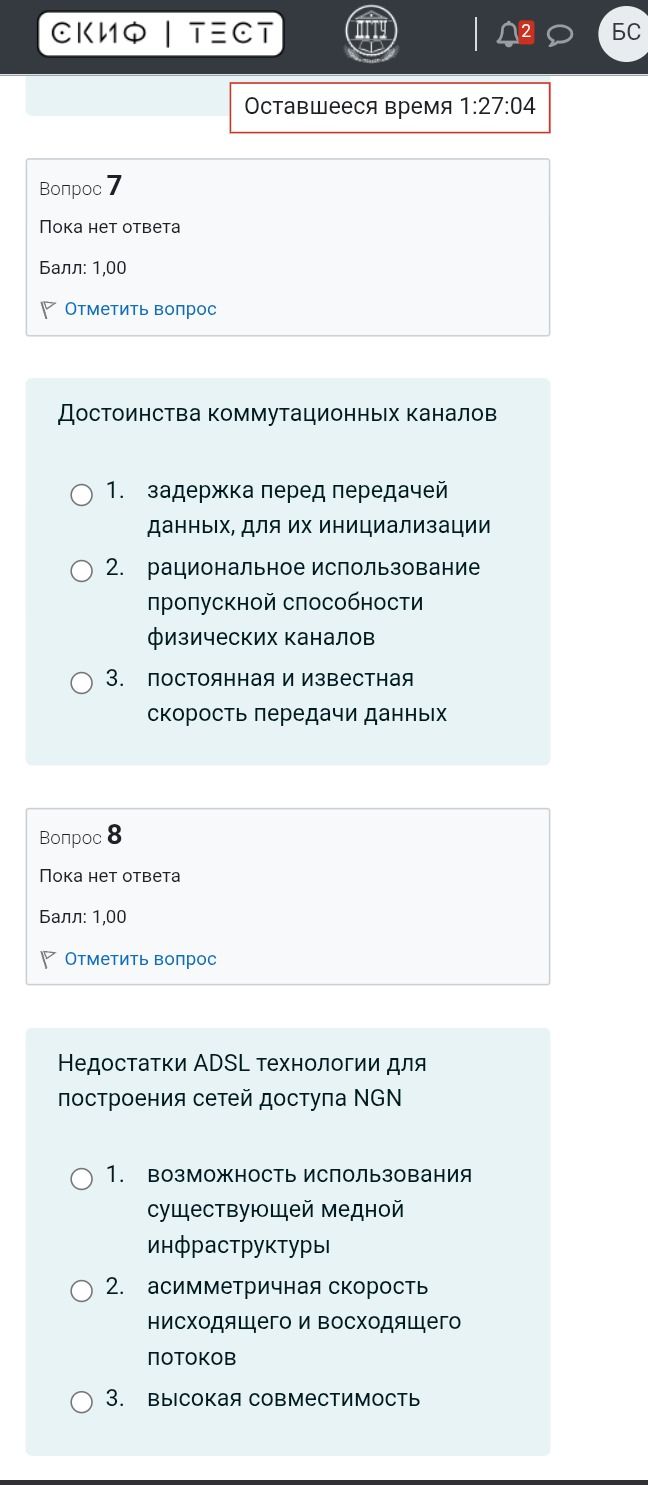Select 'высокая совместимость' radio button
Image resolution: width=648 pixels, height=1485 pixels.
(x=81, y=1403)
